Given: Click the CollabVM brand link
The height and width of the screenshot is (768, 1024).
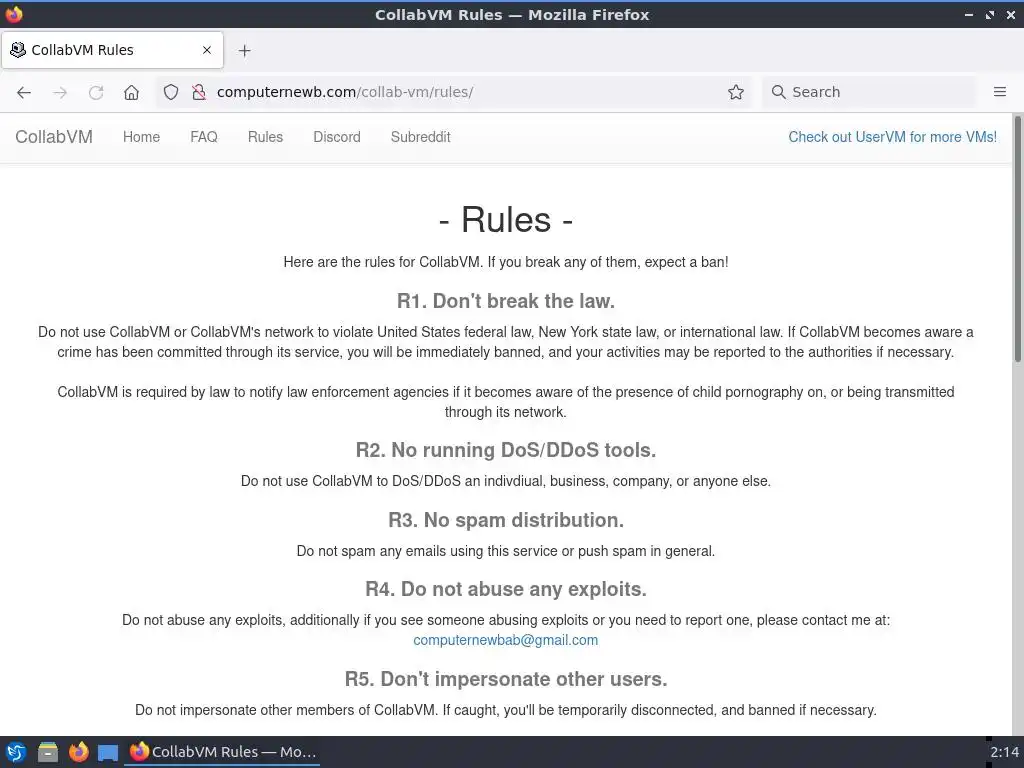Looking at the screenshot, I should [54, 137].
